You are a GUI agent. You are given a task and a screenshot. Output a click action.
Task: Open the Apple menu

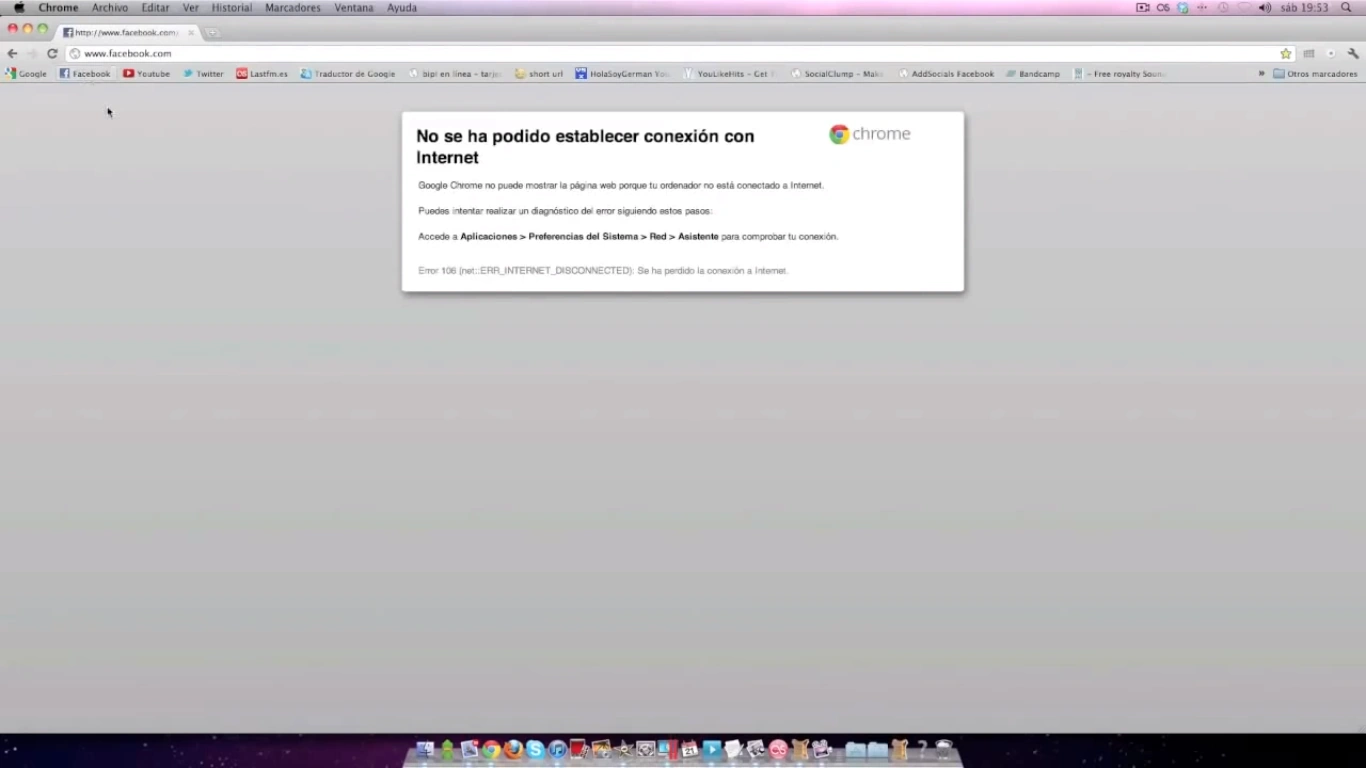coord(18,7)
